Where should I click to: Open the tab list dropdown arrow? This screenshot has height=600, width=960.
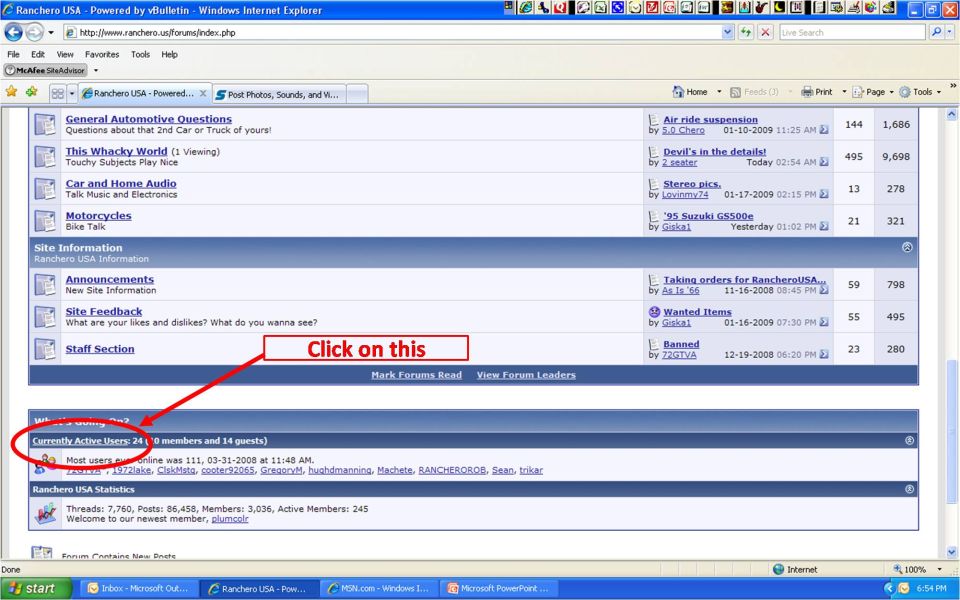pyautogui.click(x=72, y=93)
